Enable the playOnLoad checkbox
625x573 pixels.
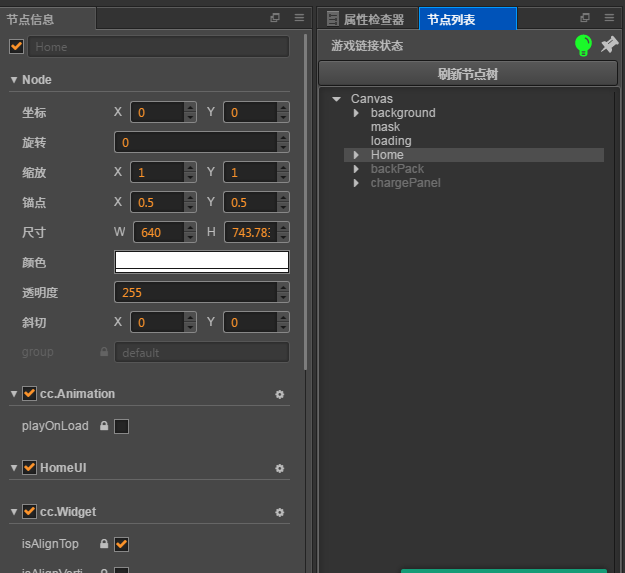pos(122,426)
